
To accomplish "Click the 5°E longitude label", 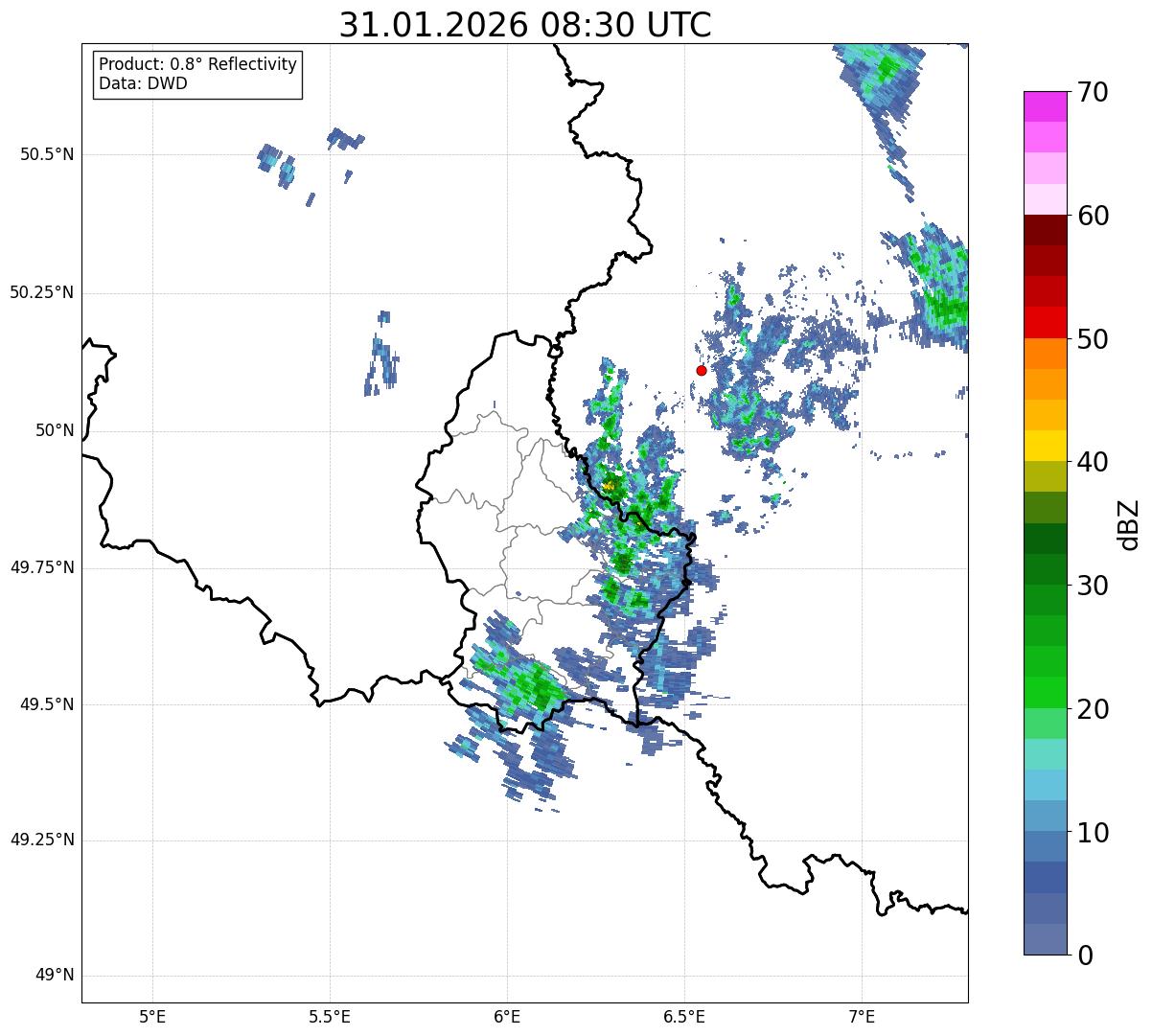I will coord(152,1016).
